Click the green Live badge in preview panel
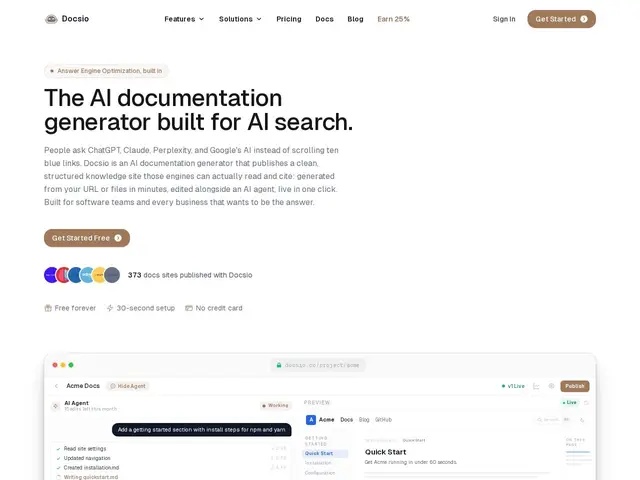The width and height of the screenshot is (640, 480). (x=570, y=402)
